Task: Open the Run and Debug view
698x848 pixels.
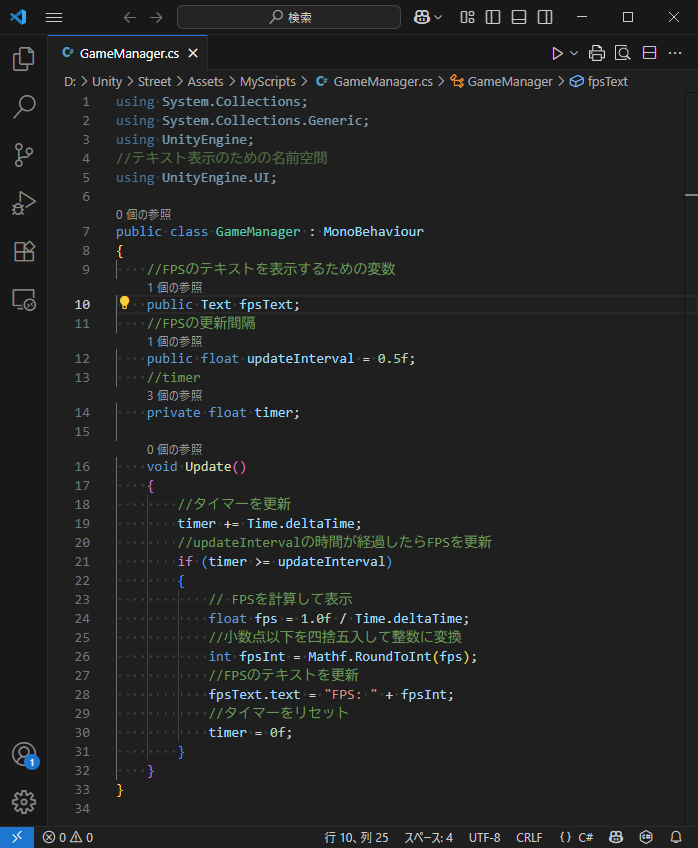Action: [x=24, y=203]
